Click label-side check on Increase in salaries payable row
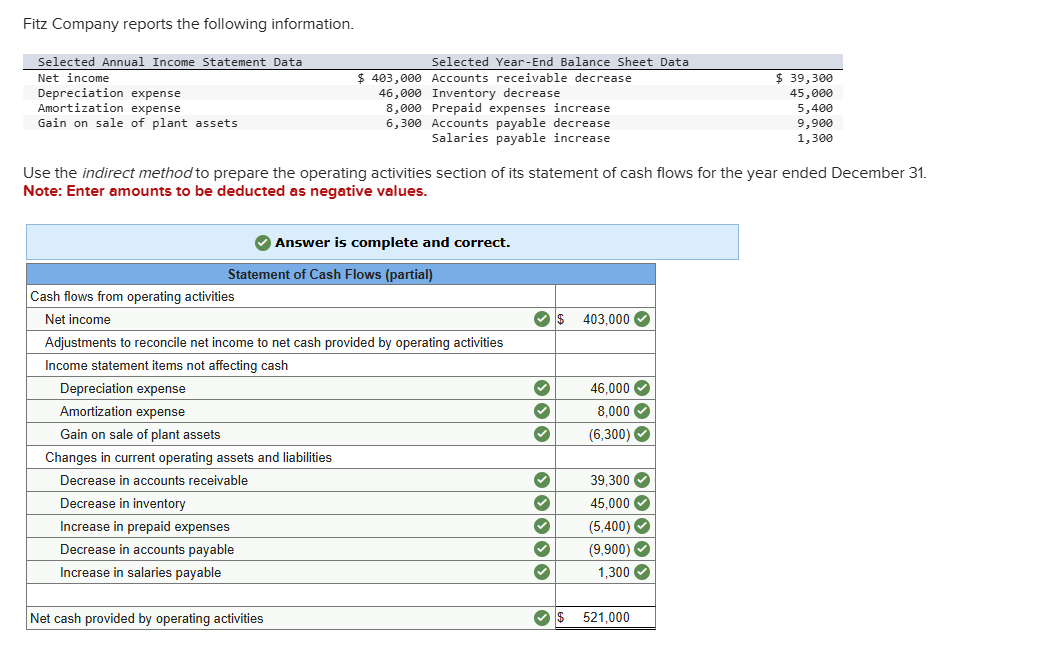The width and height of the screenshot is (1057, 645). (542, 572)
